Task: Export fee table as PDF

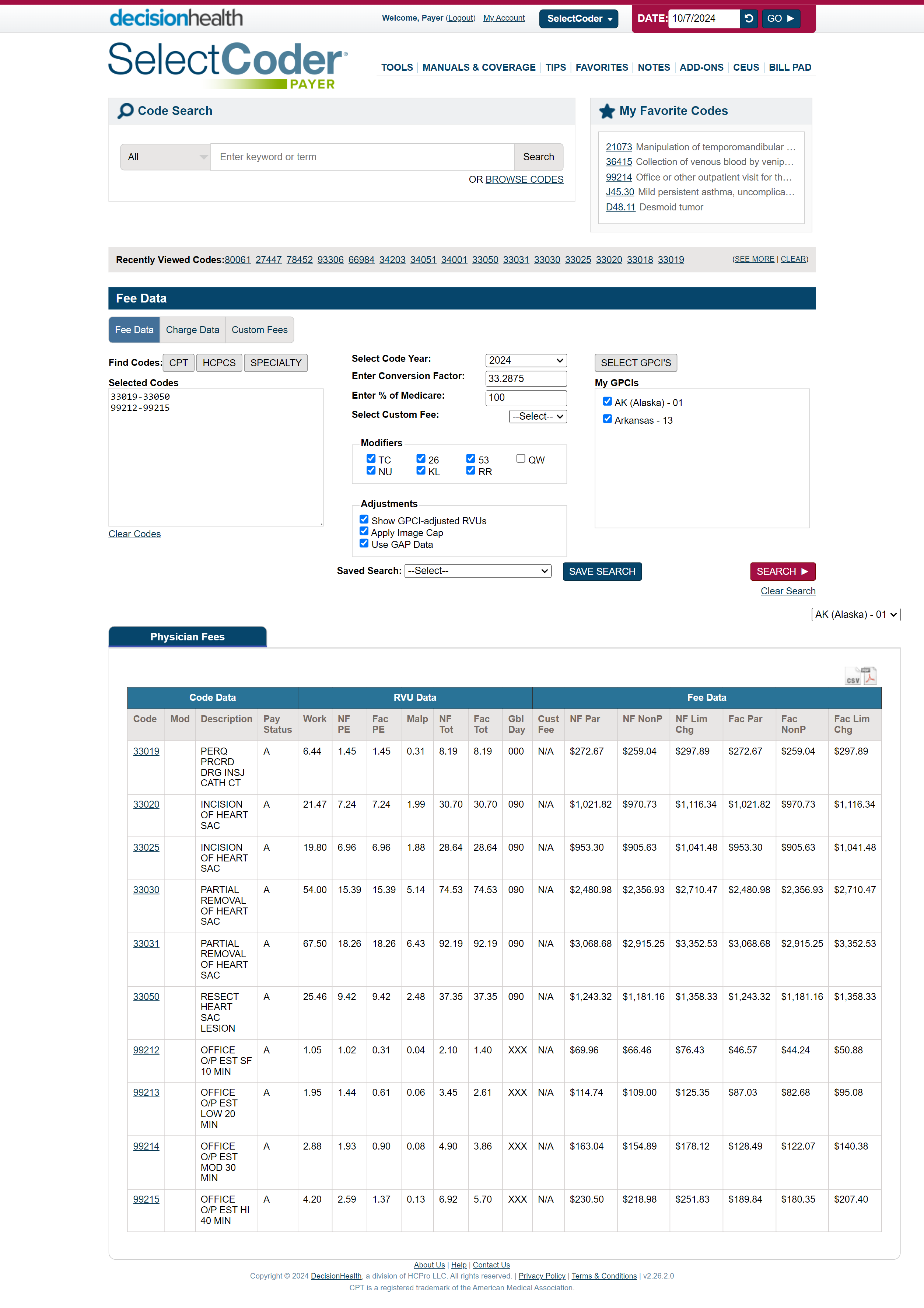Action: click(870, 676)
